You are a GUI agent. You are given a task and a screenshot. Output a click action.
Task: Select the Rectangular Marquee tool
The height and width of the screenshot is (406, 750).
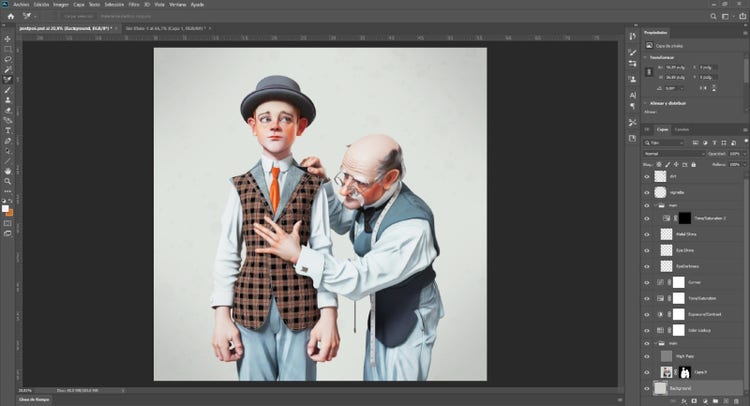pyautogui.click(x=8, y=48)
